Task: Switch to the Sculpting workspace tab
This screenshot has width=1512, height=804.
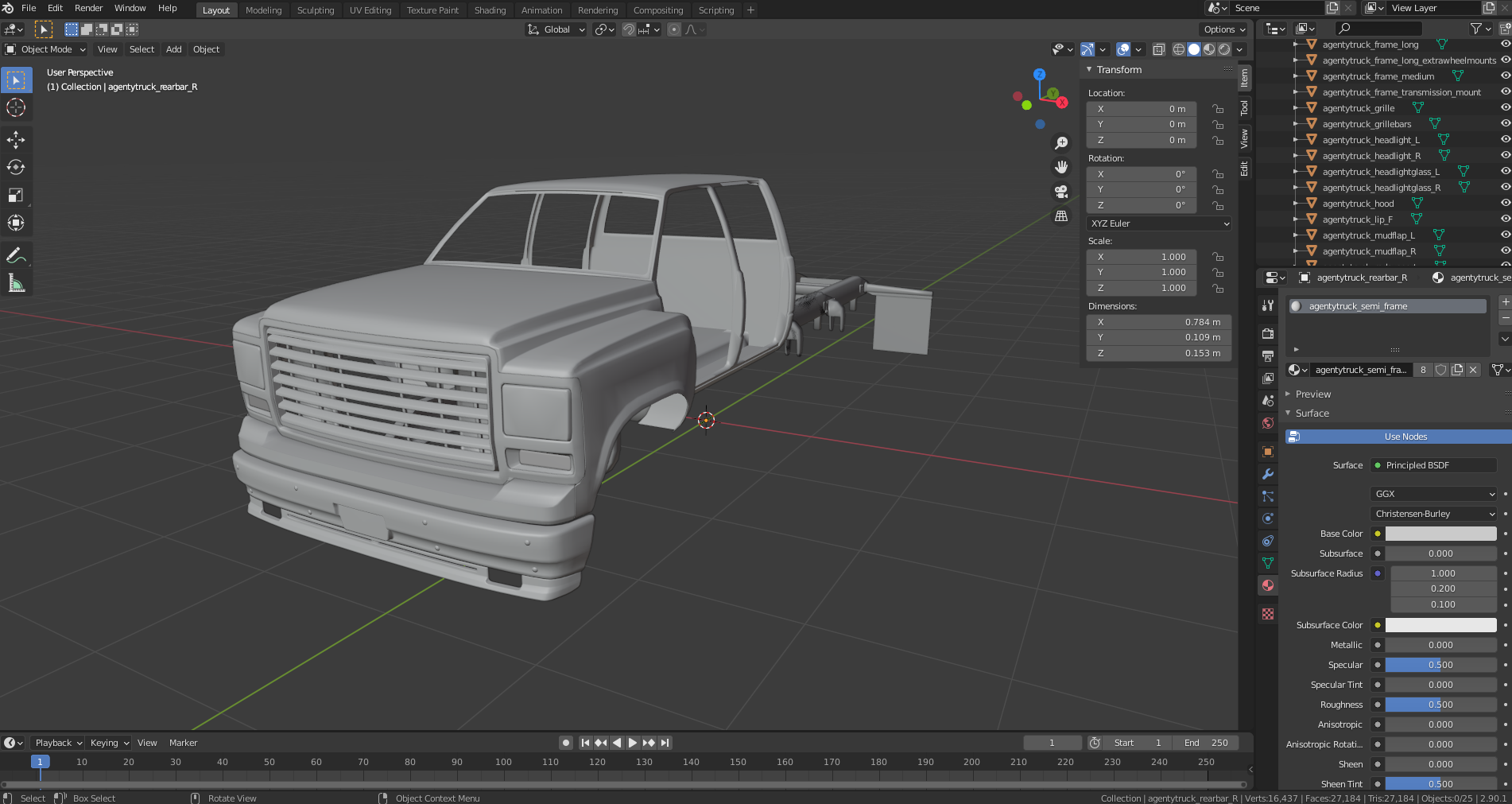Action: pyautogui.click(x=315, y=10)
